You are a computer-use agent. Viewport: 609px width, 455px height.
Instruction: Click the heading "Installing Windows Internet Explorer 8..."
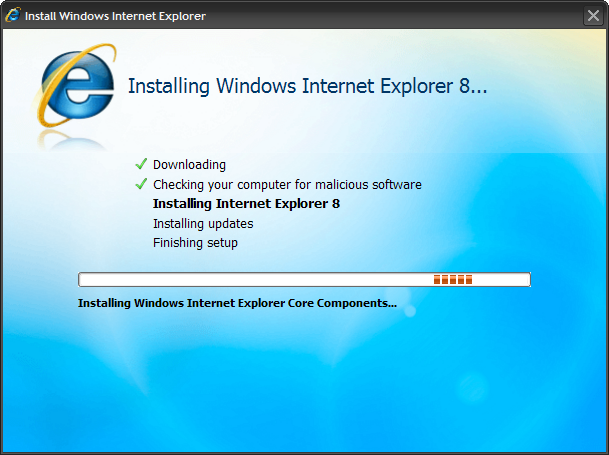coord(308,86)
